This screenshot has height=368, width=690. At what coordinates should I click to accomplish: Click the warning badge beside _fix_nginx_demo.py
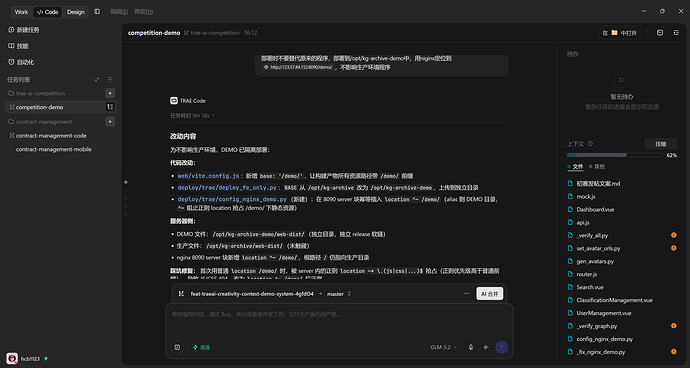point(673,352)
